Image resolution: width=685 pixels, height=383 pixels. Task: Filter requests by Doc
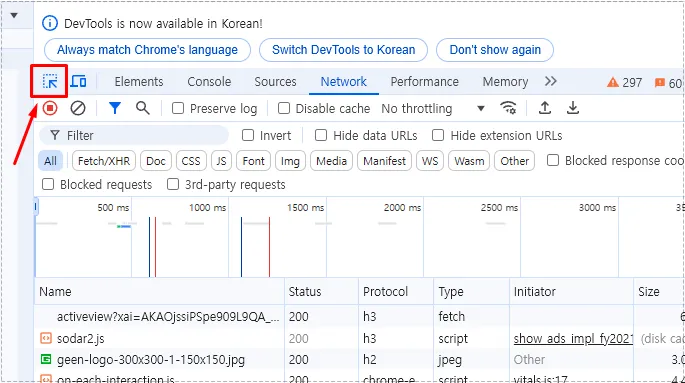(156, 161)
